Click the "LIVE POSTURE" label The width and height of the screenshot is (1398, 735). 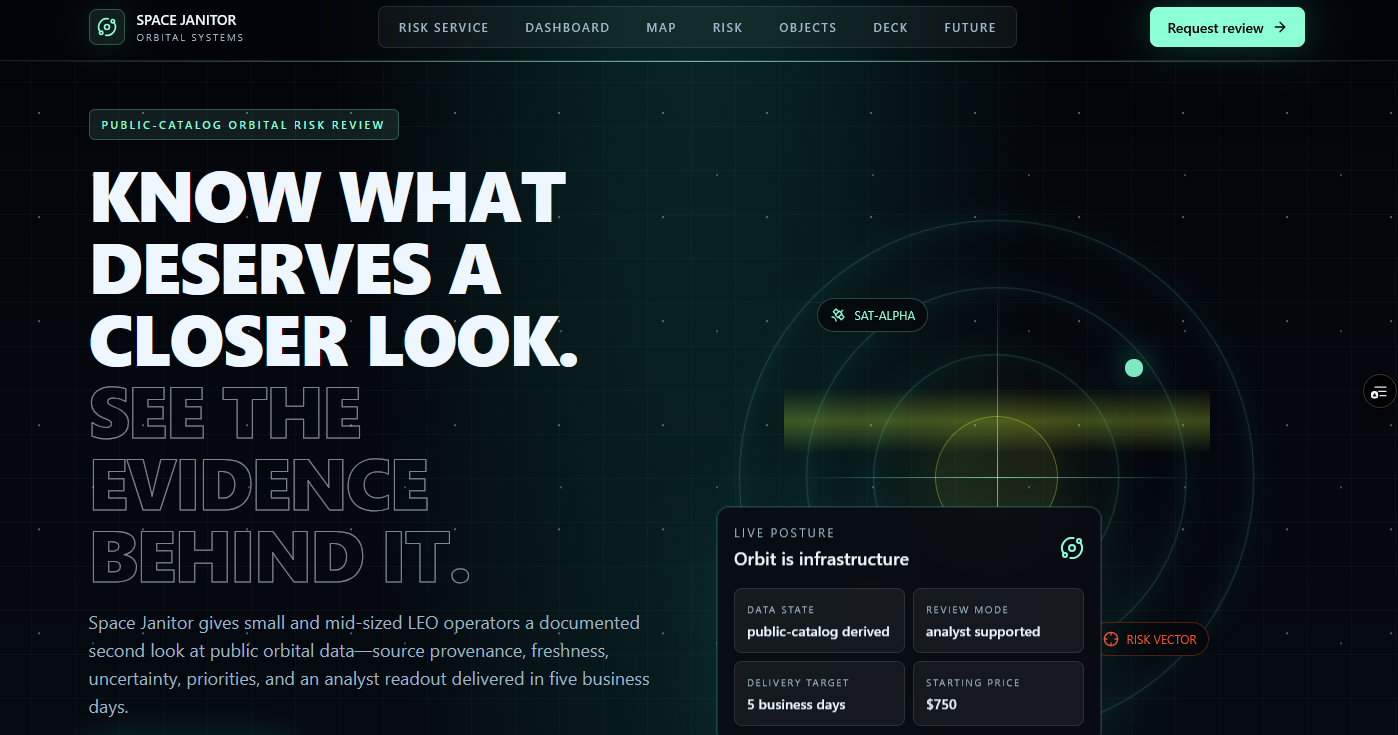784,533
